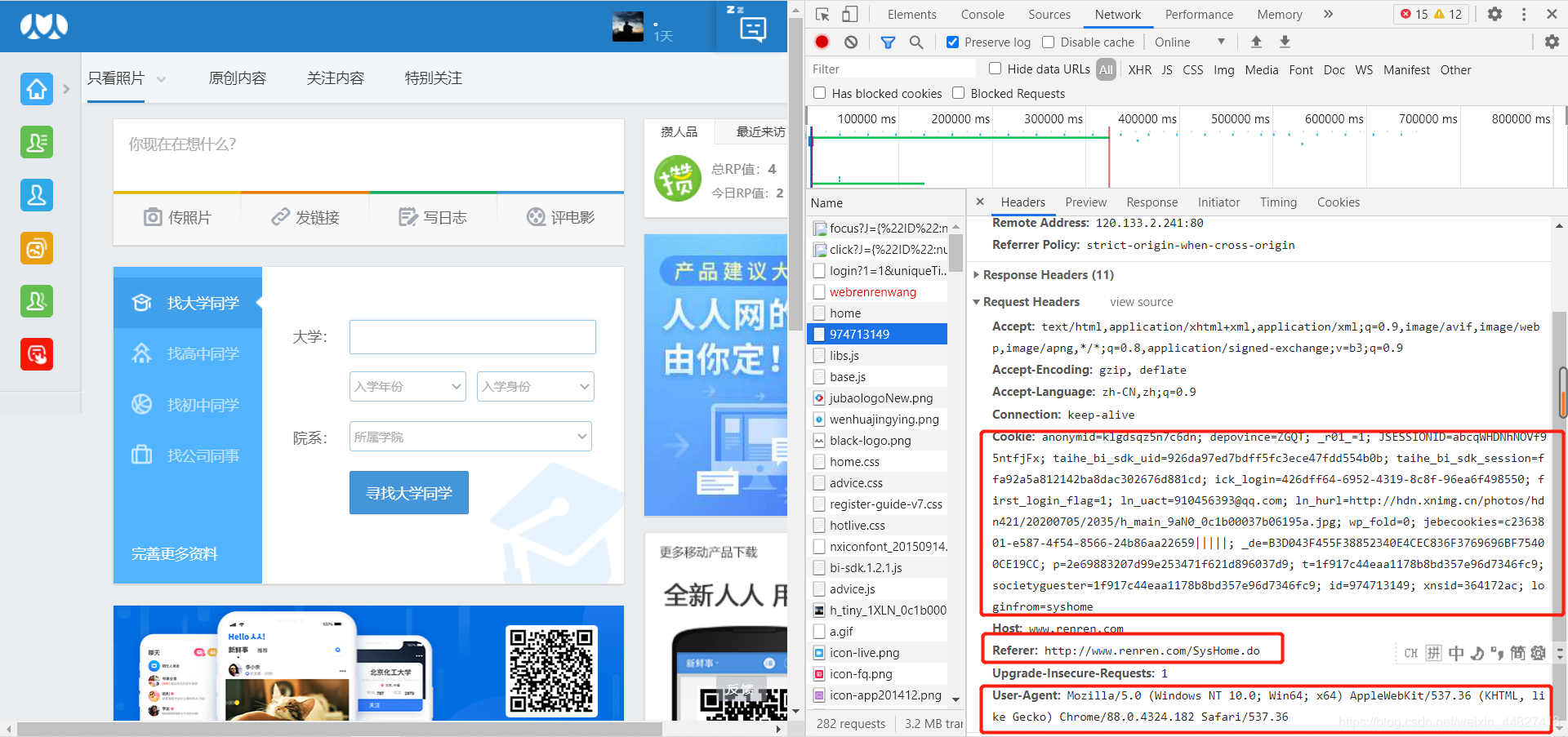Show more DevTools tabs chevron
1568x737 pixels.
(x=1328, y=14)
